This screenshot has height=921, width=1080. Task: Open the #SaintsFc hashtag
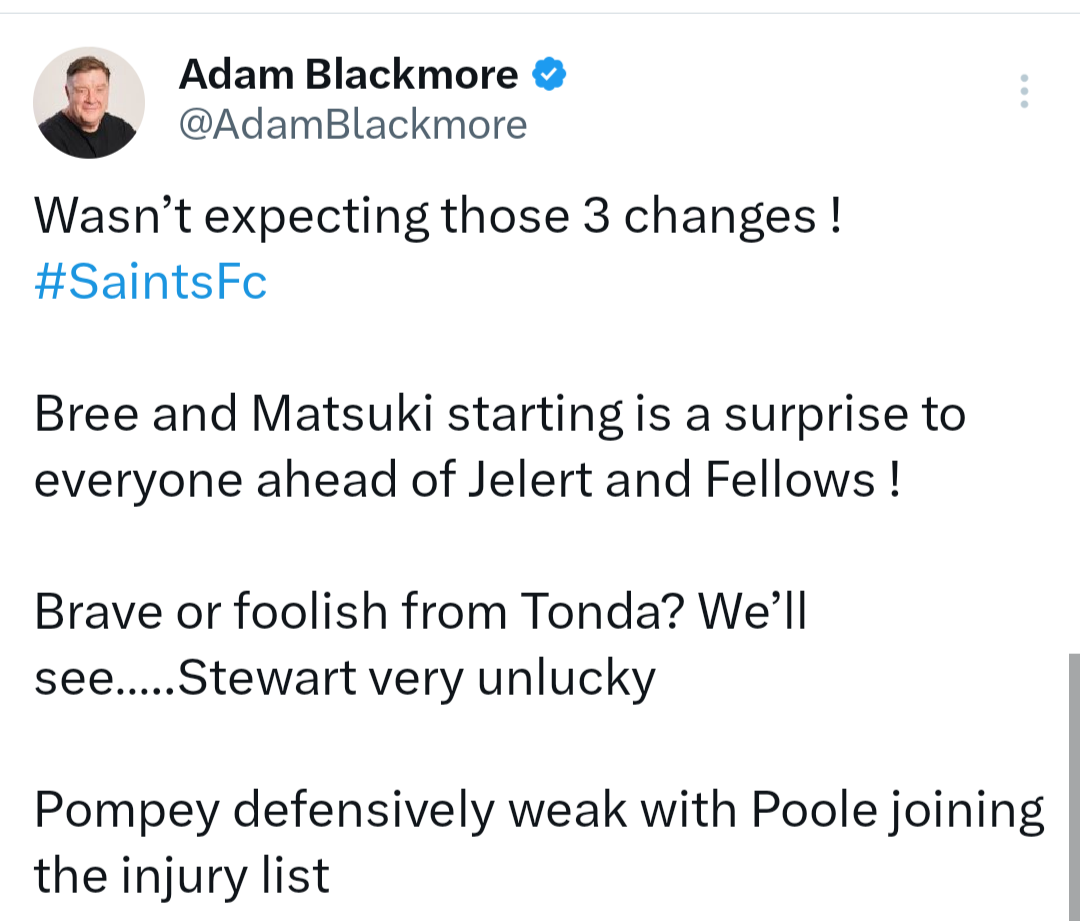pyautogui.click(x=150, y=282)
